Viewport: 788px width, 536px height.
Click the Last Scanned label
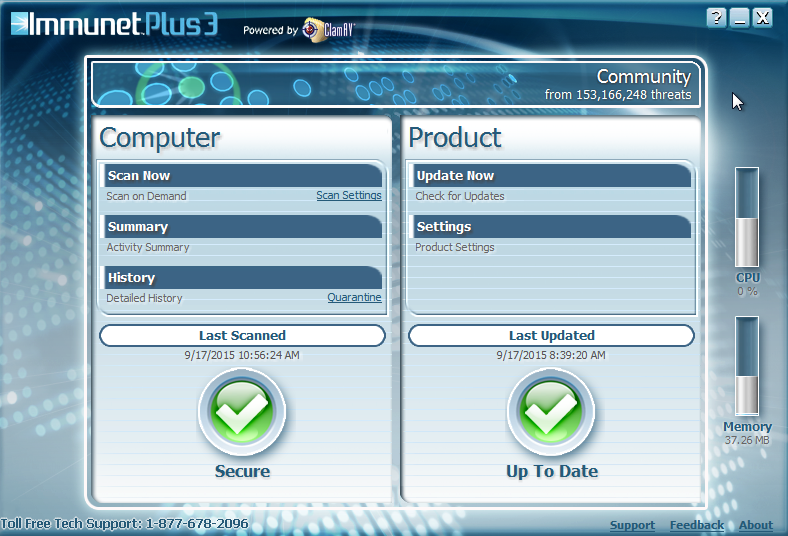(242, 336)
